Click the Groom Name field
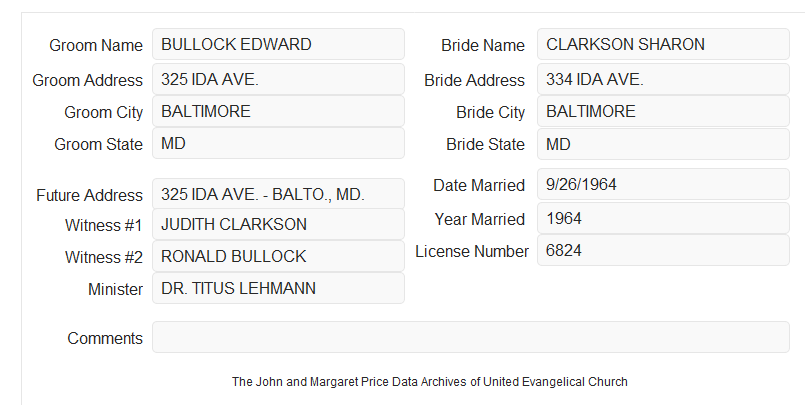 point(278,44)
